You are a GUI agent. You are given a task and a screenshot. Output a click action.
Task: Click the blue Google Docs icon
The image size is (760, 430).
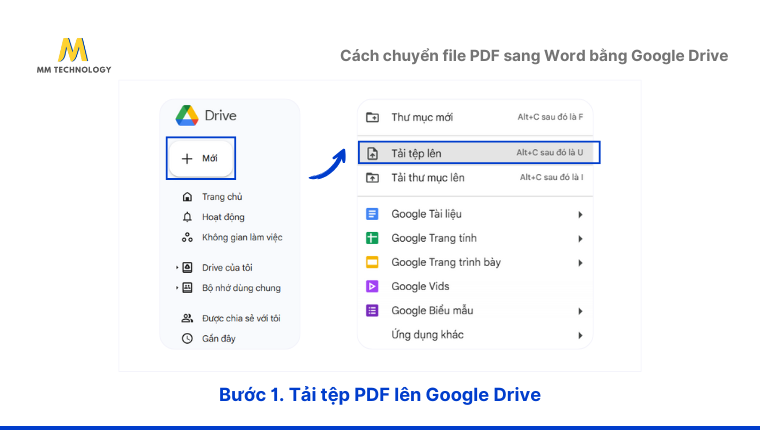(372, 214)
